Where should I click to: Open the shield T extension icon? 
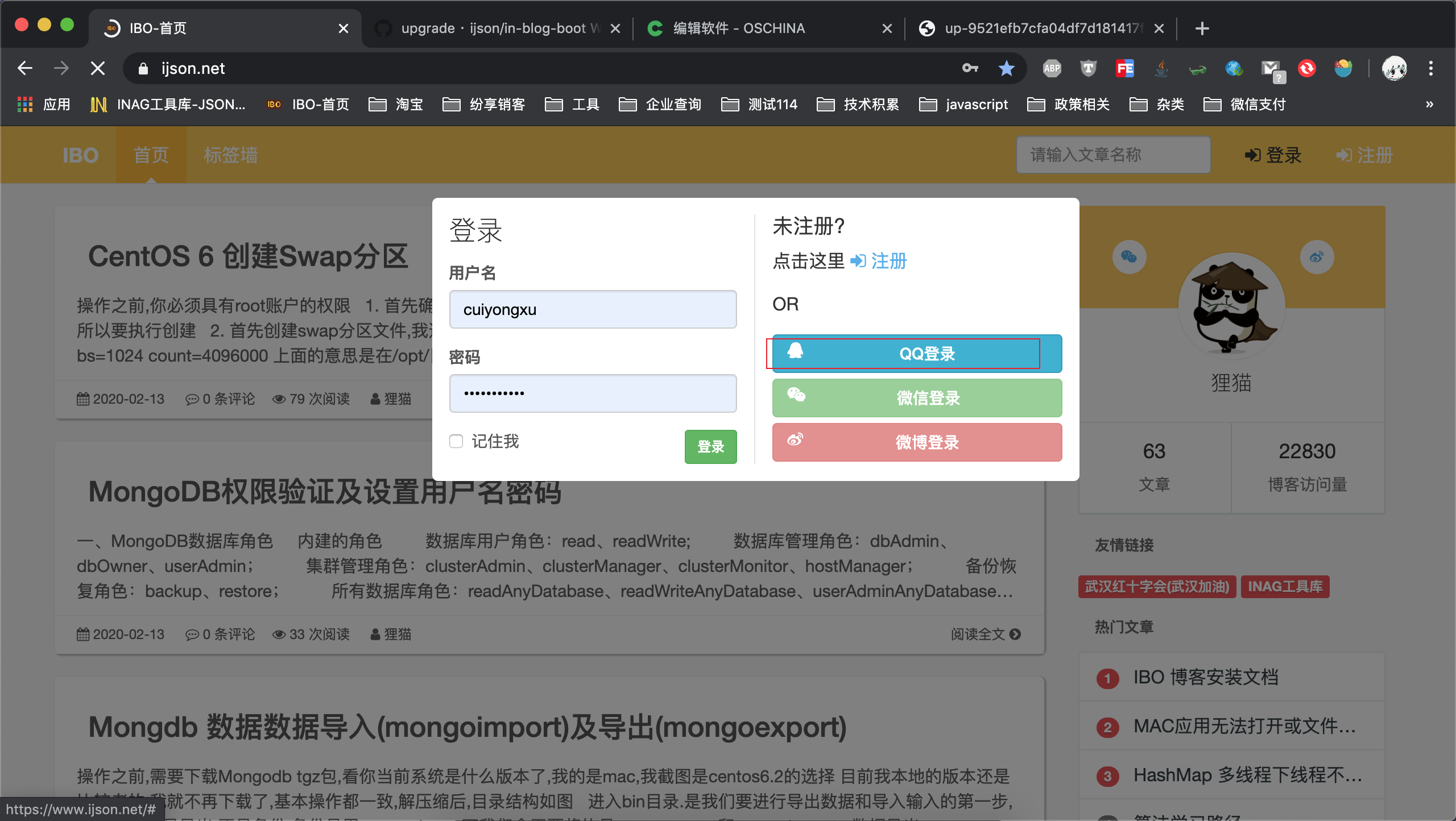click(x=1089, y=68)
